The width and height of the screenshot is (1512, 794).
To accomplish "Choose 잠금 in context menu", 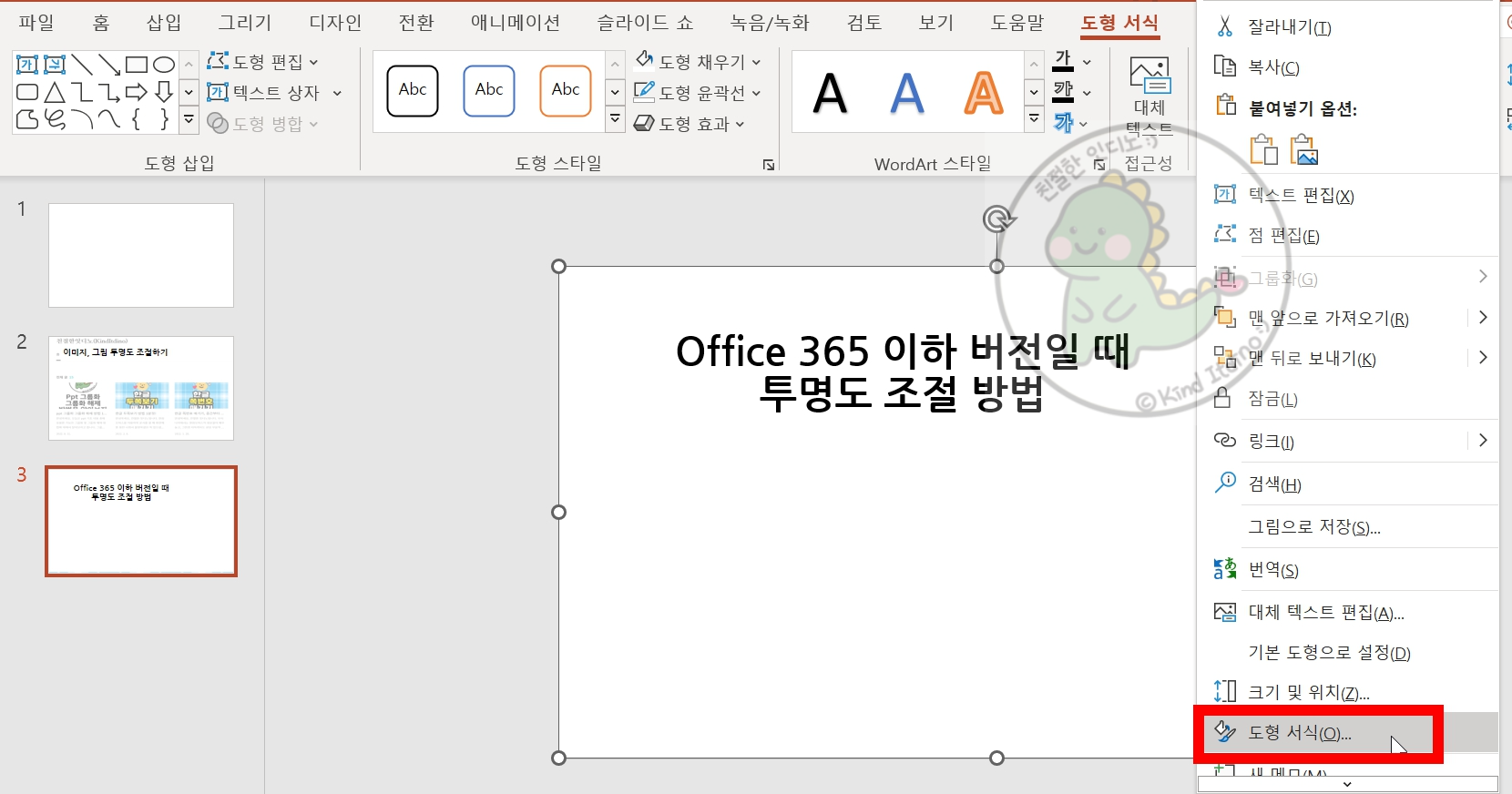I will pos(1347,398).
